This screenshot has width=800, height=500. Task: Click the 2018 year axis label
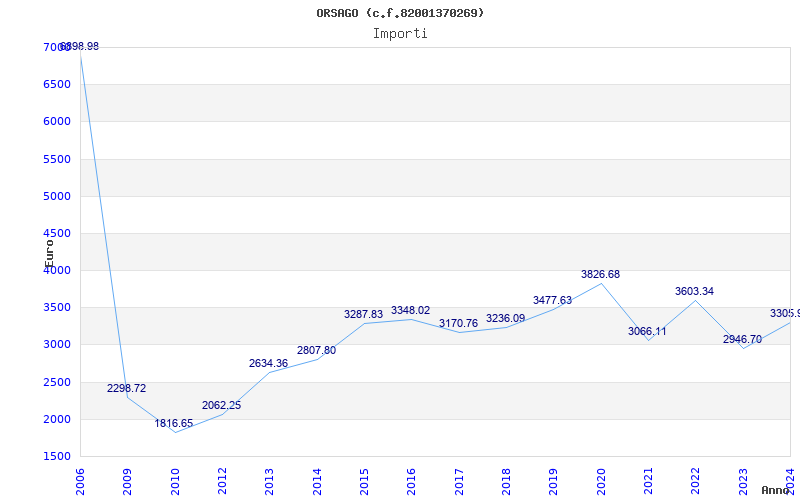point(506,482)
